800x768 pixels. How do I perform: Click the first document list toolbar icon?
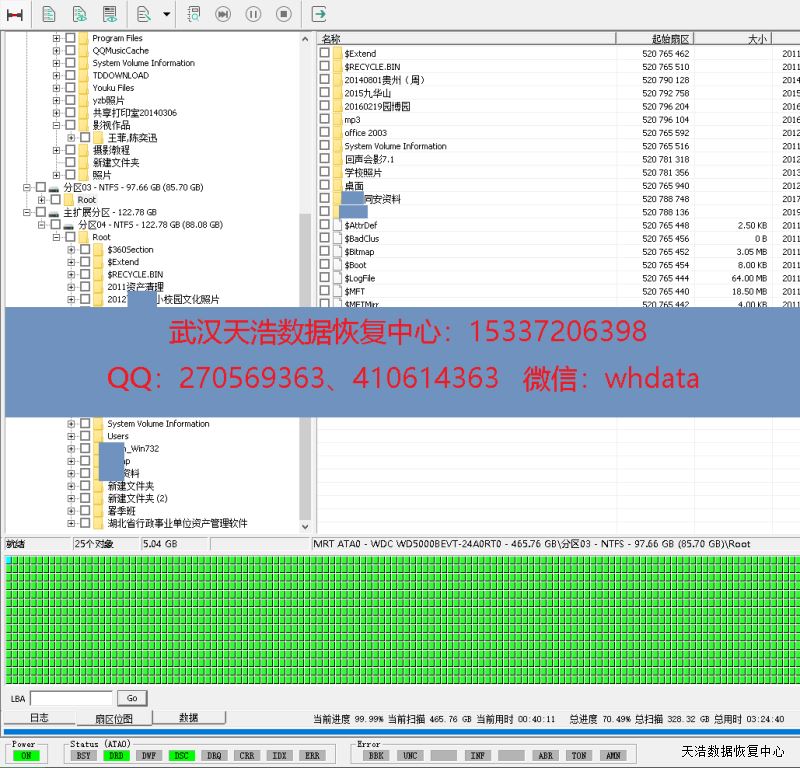point(49,14)
